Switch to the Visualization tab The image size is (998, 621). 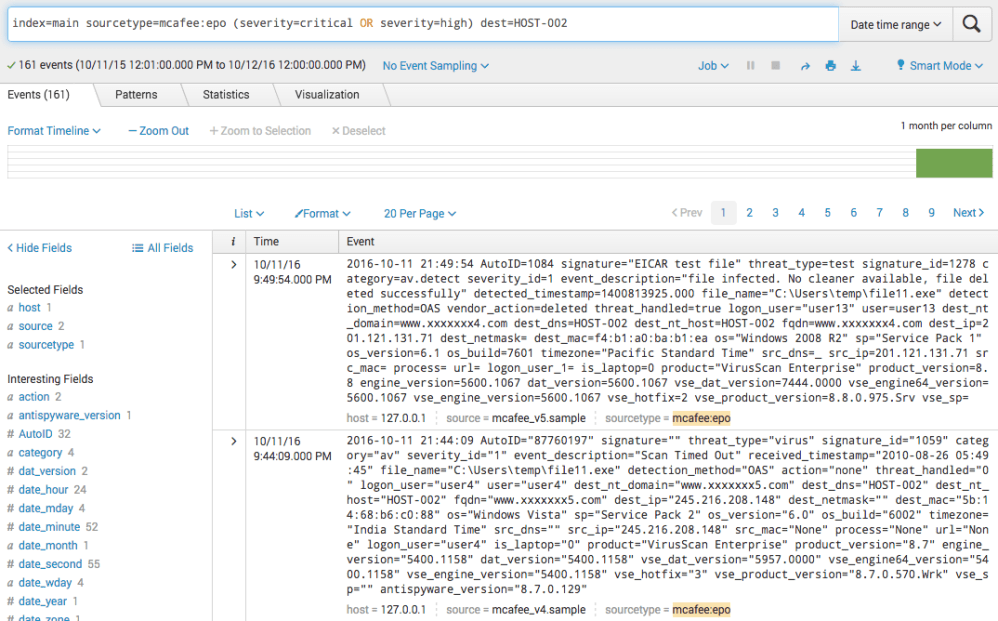tap(326, 95)
